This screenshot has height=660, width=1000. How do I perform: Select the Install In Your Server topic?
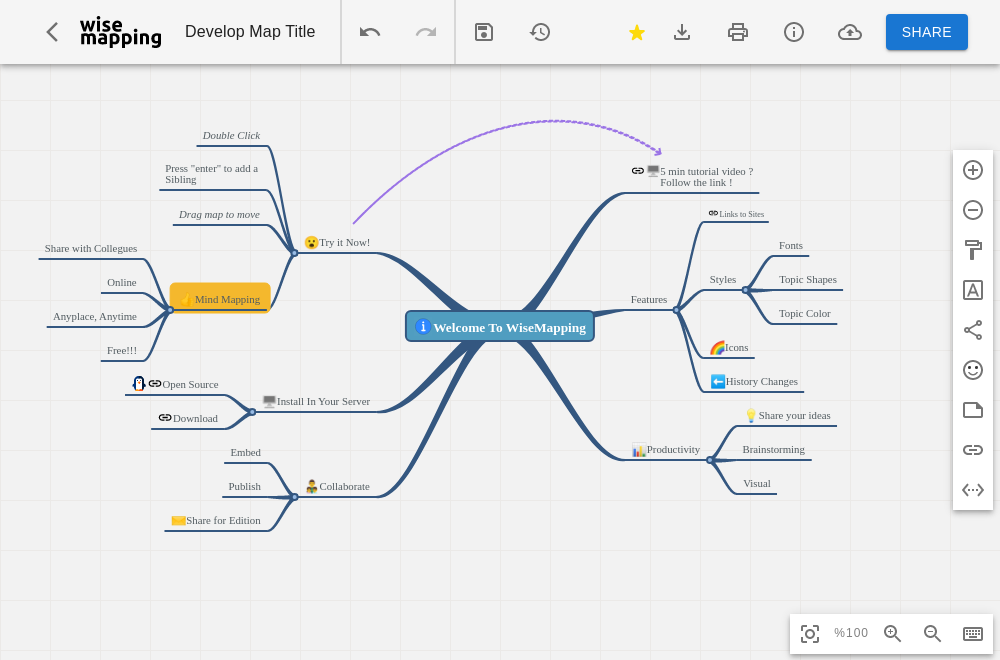pos(316,402)
